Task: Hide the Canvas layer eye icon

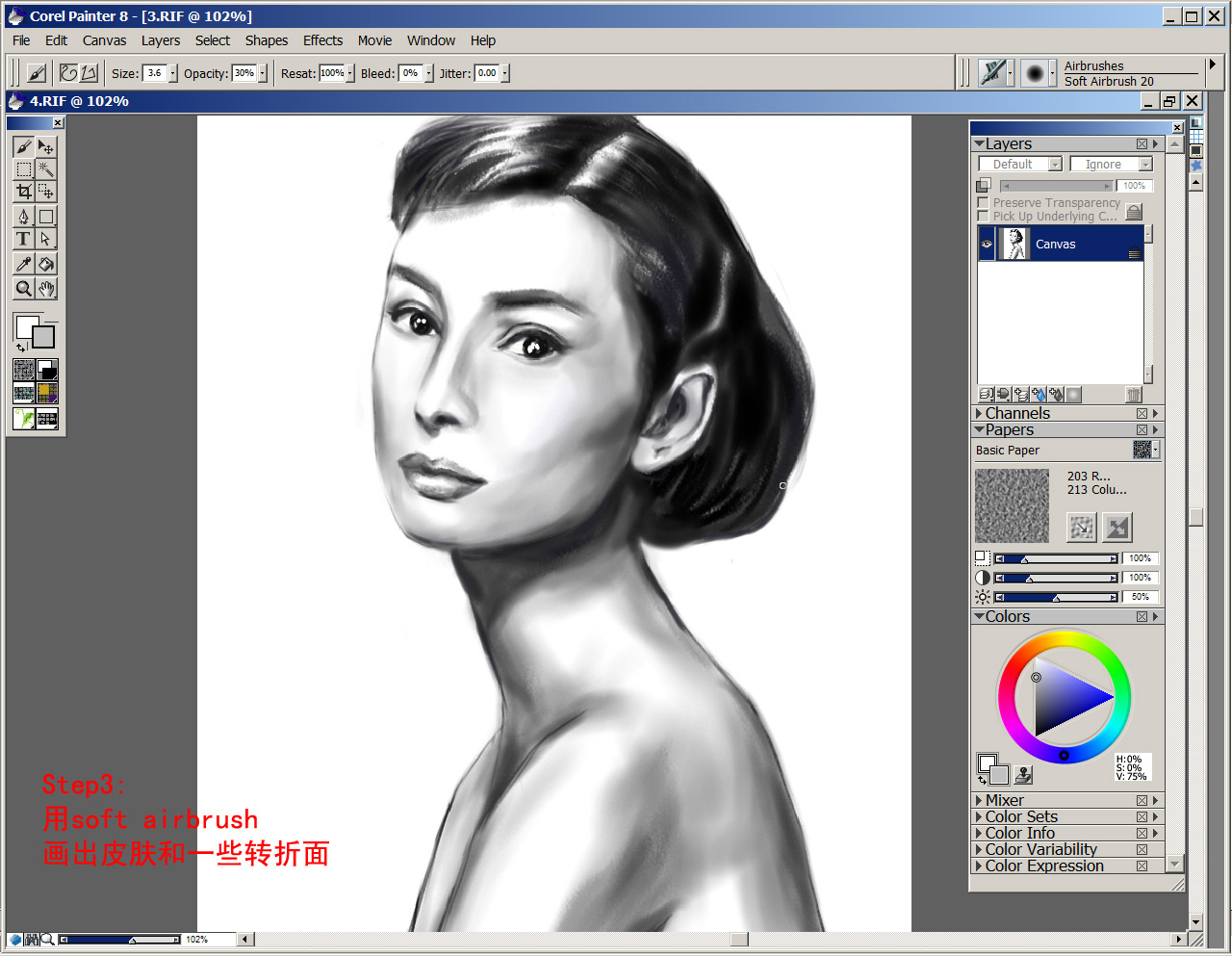Action: tap(987, 245)
